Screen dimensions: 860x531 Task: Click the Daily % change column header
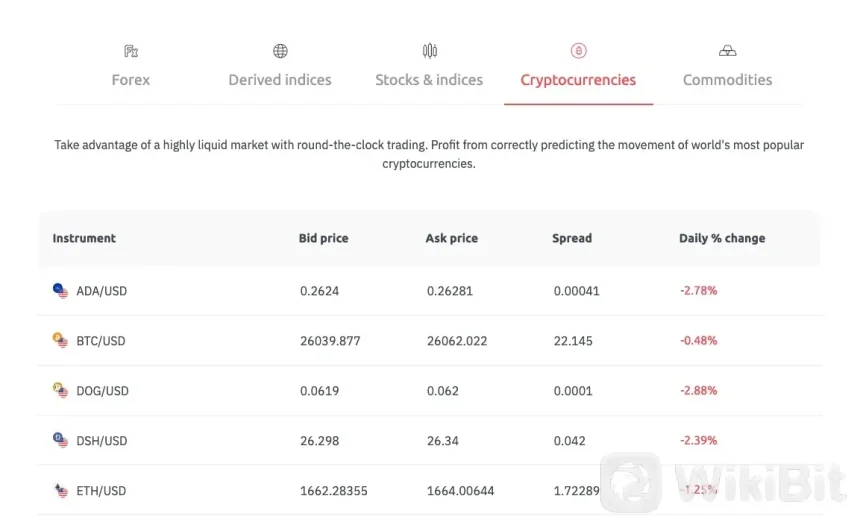tap(721, 239)
